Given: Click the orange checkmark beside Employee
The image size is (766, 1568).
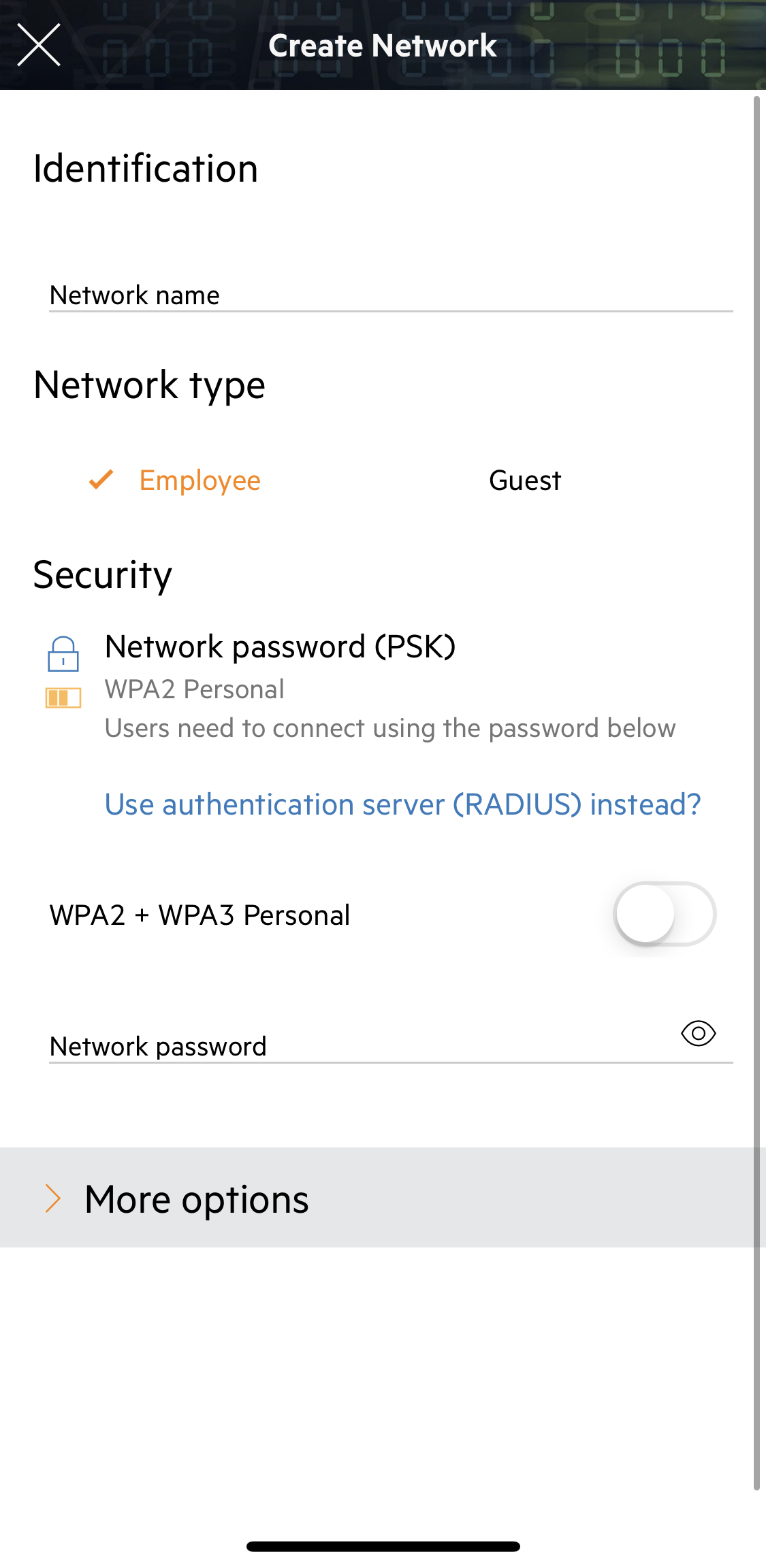Looking at the screenshot, I should tap(101, 480).
